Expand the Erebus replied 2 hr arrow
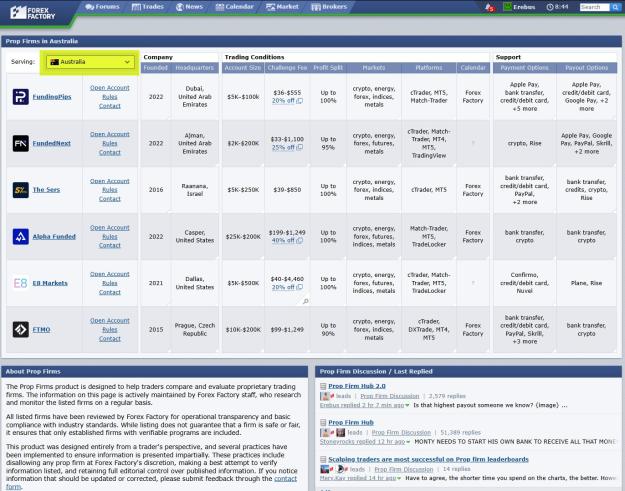The image size is (625, 491). pos(407,405)
